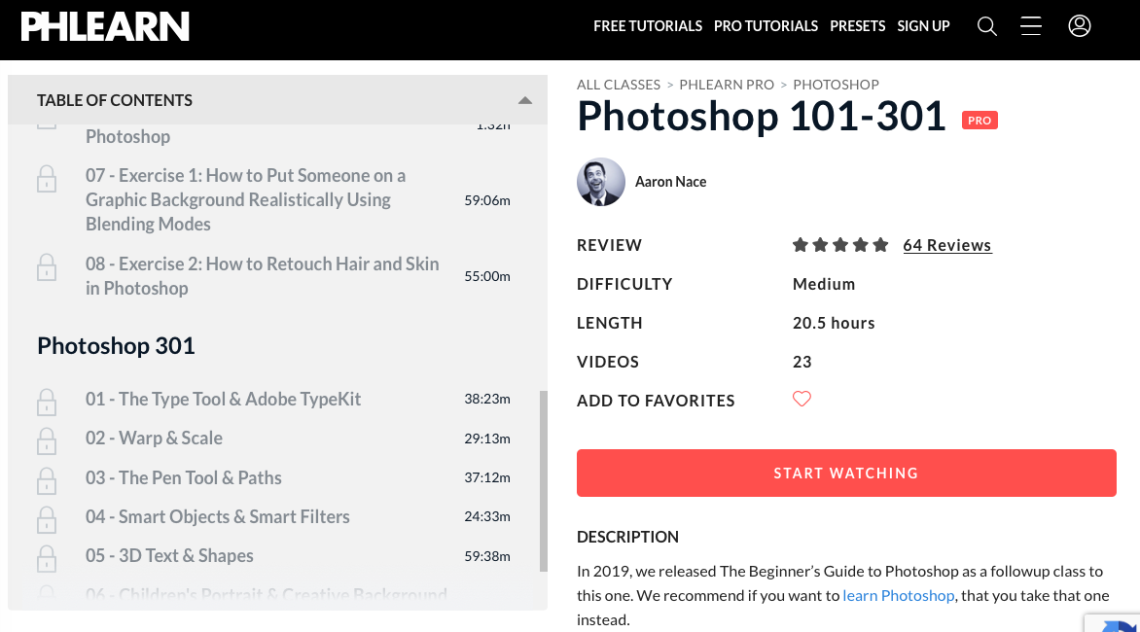This screenshot has width=1140, height=632.
Task: Click lock icon beside 04 - Smart Objects
Action: pyautogui.click(x=47, y=520)
